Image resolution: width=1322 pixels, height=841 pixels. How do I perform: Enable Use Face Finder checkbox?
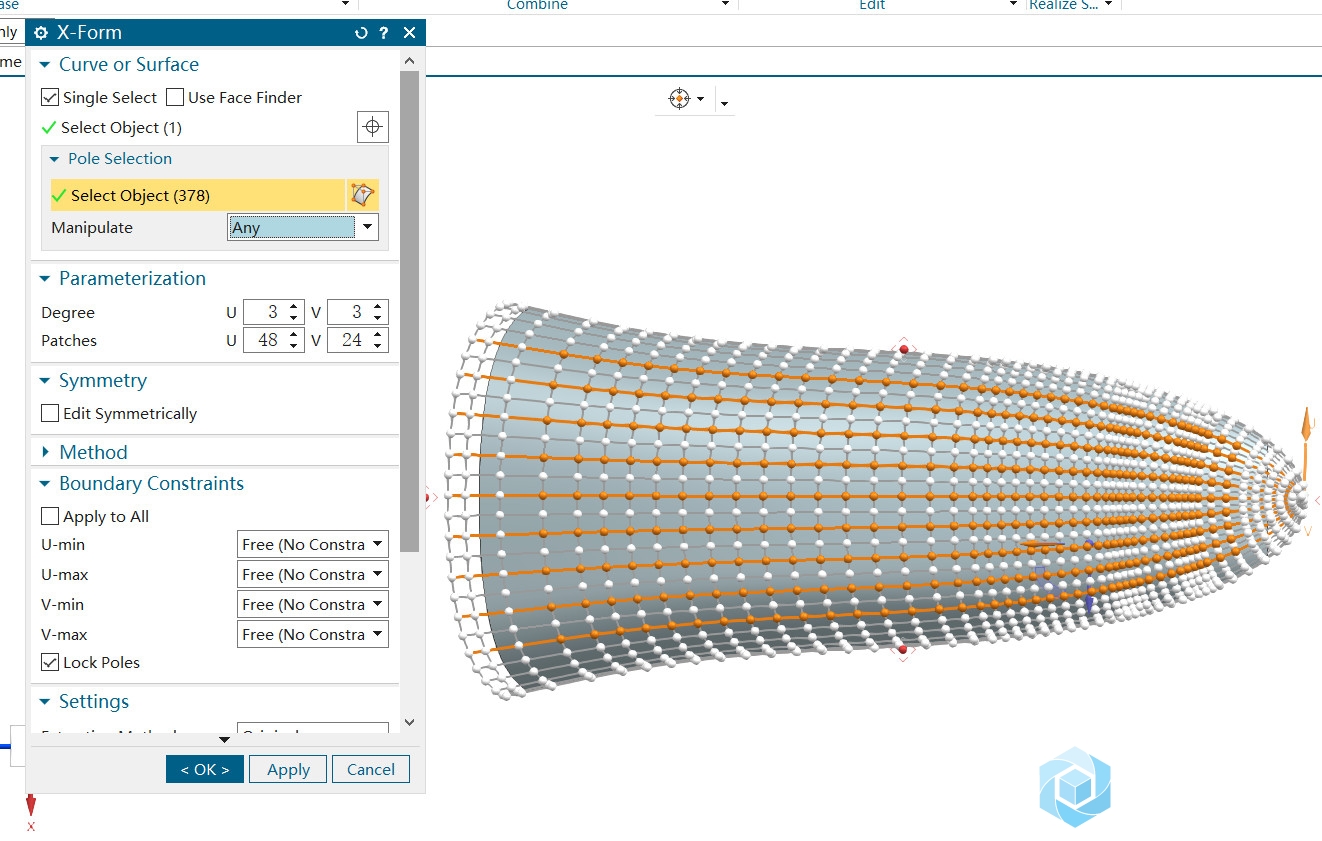[175, 97]
